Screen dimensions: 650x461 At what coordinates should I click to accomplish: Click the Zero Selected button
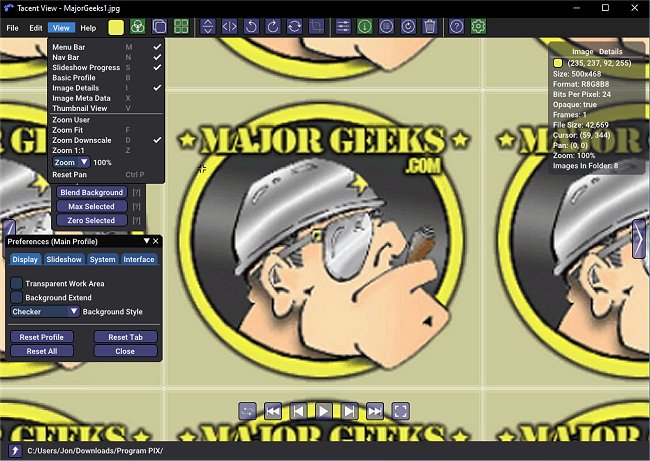[92, 220]
